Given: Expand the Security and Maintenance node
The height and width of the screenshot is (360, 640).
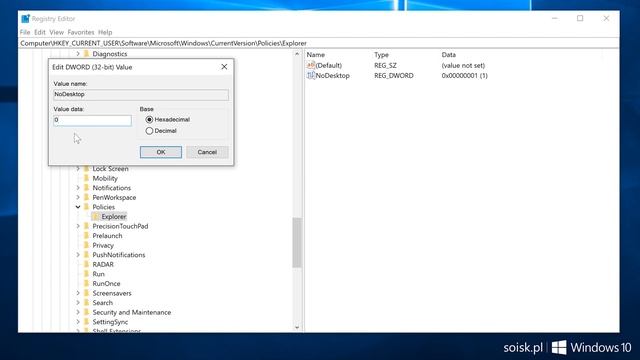Looking at the screenshot, I should [78, 312].
